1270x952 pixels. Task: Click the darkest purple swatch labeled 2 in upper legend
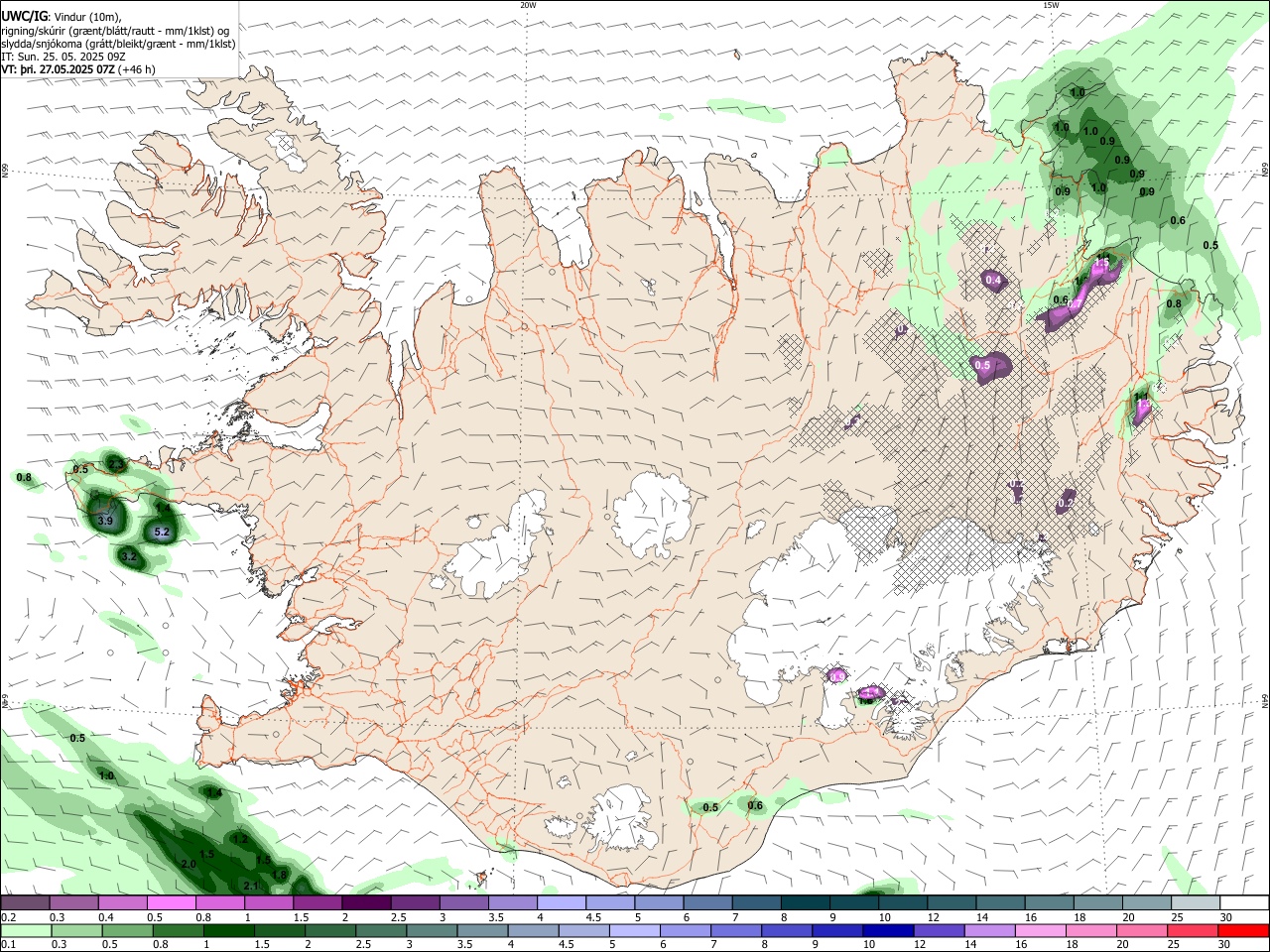pyautogui.click(x=366, y=903)
